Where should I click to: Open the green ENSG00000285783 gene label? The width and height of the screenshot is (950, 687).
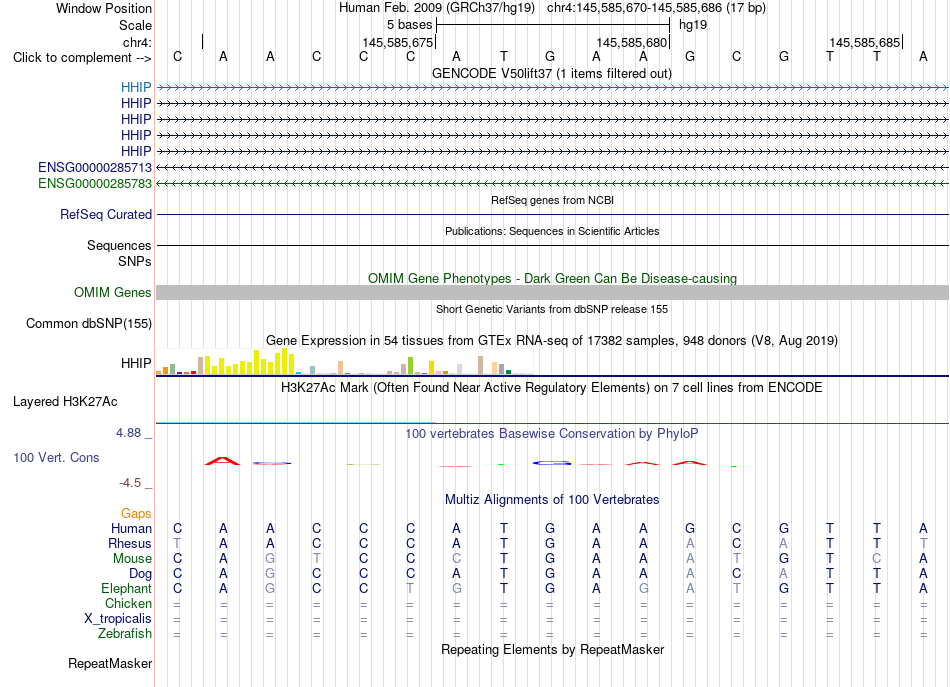click(95, 183)
